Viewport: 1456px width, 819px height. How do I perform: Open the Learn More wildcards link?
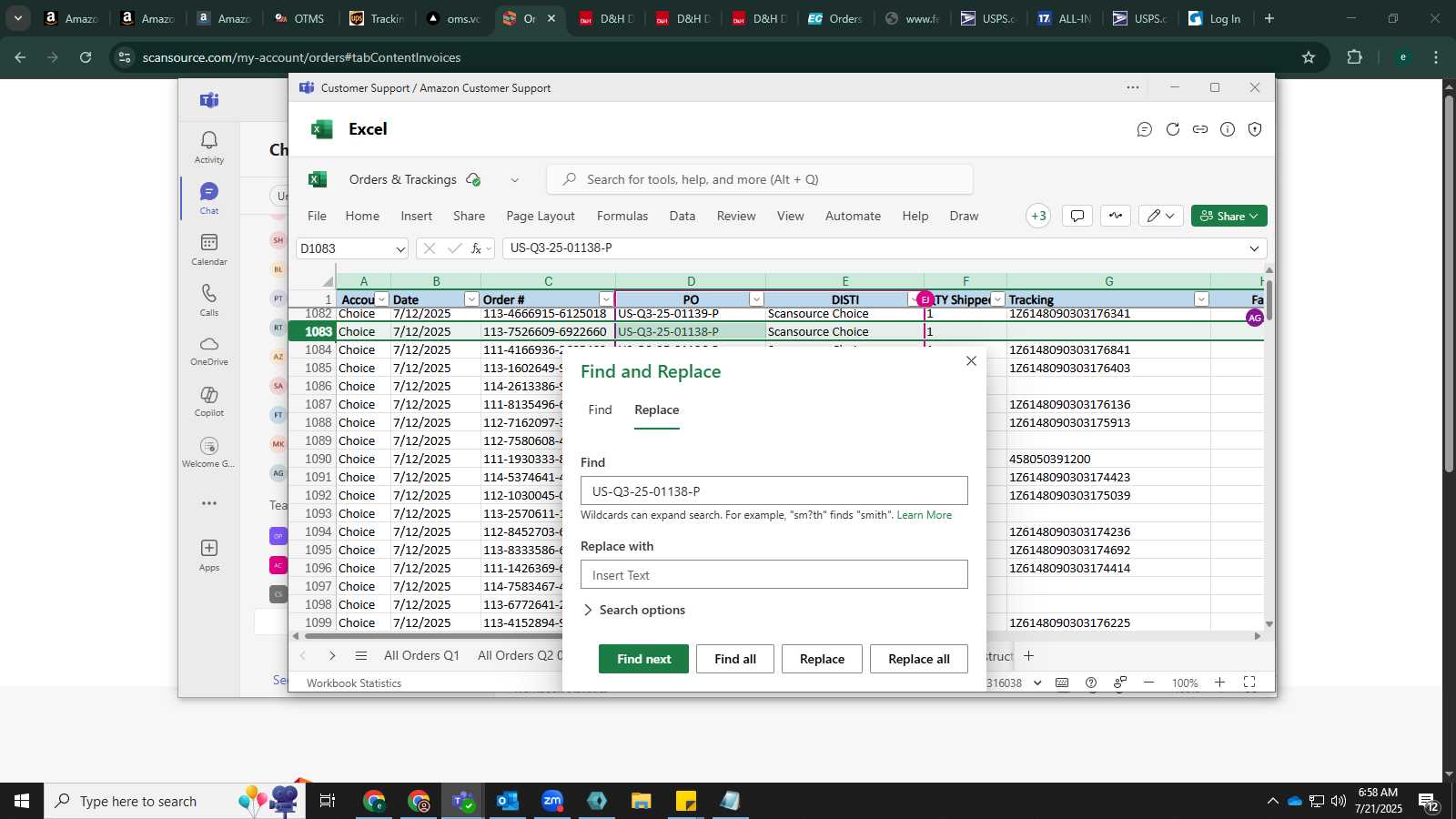[x=925, y=515]
